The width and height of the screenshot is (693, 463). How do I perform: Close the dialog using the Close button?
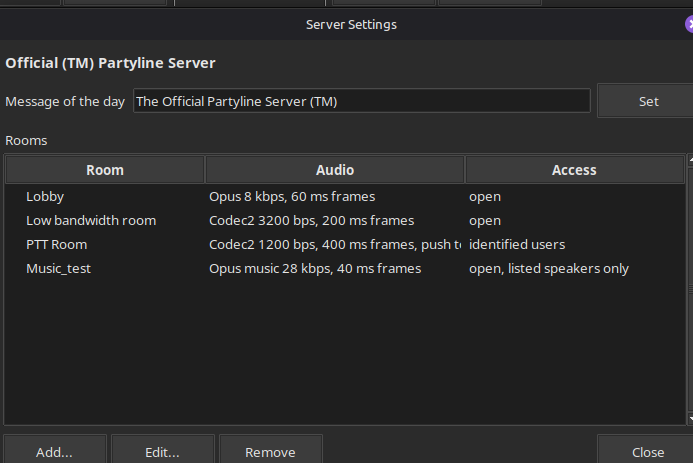point(646,450)
